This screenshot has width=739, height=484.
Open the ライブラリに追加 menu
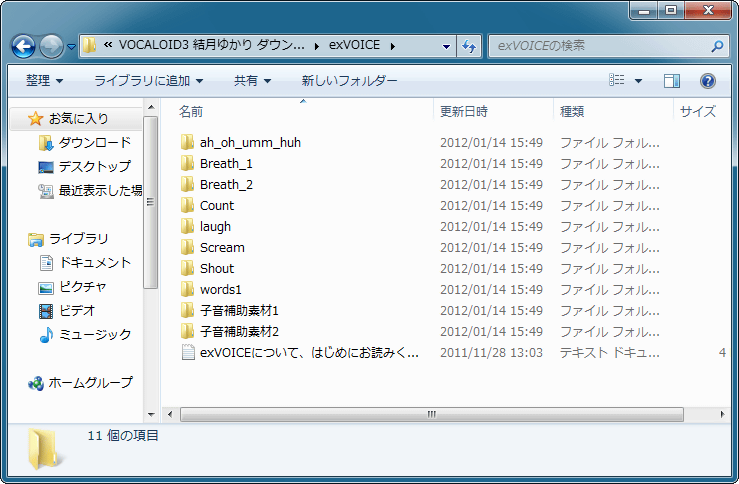148,81
